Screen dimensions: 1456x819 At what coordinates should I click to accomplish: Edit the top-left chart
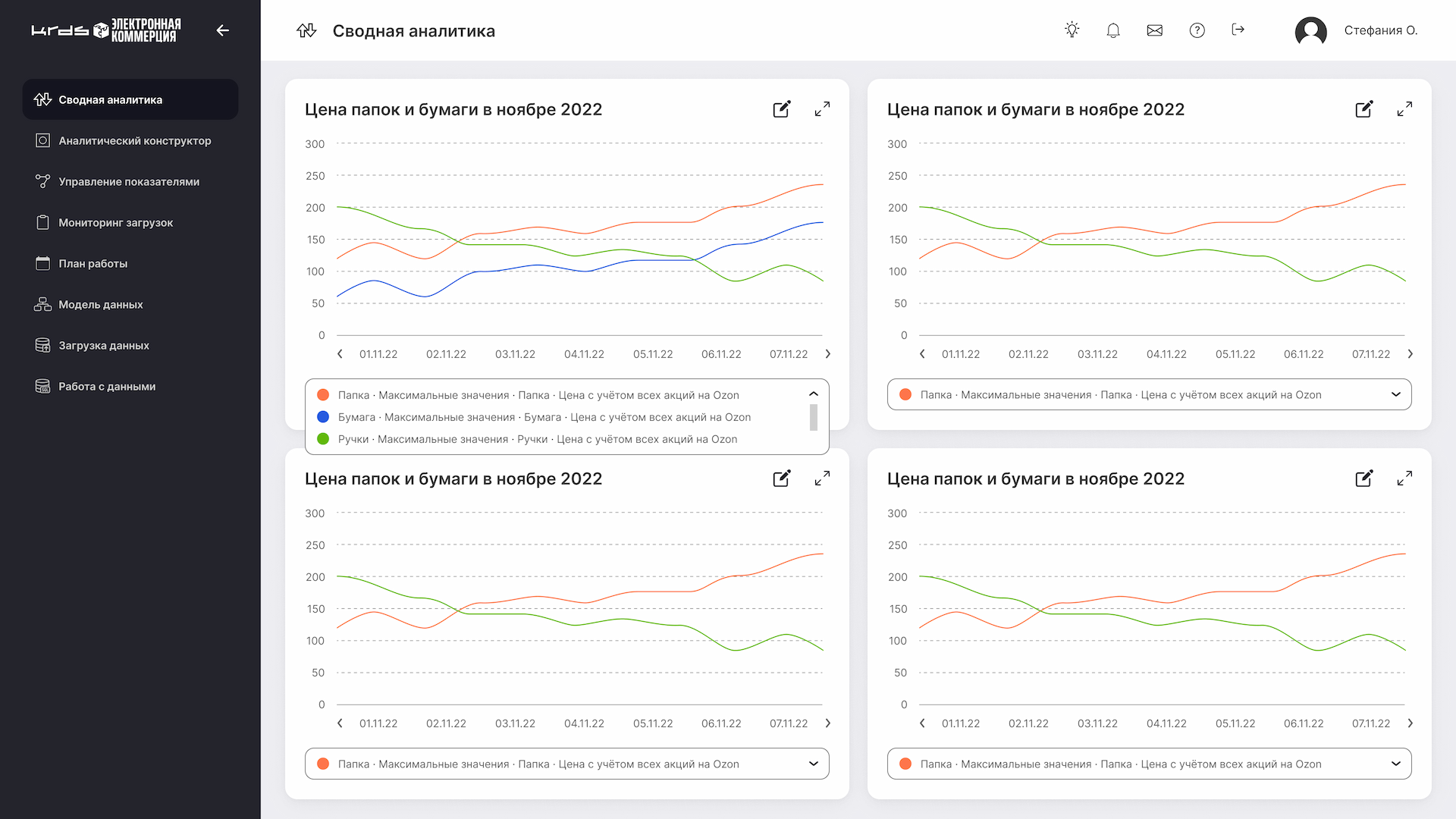coord(781,109)
